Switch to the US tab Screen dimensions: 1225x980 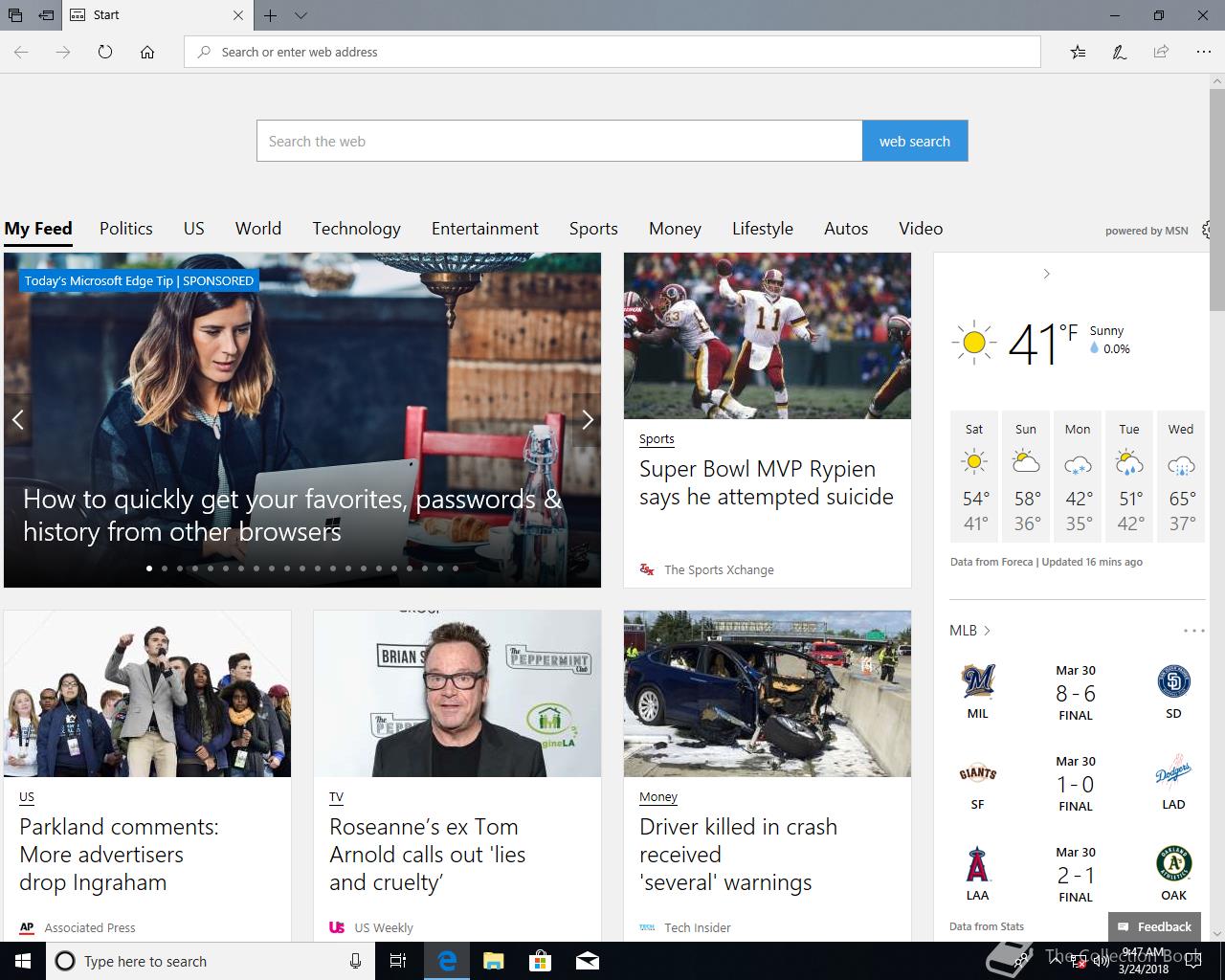coord(194,229)
